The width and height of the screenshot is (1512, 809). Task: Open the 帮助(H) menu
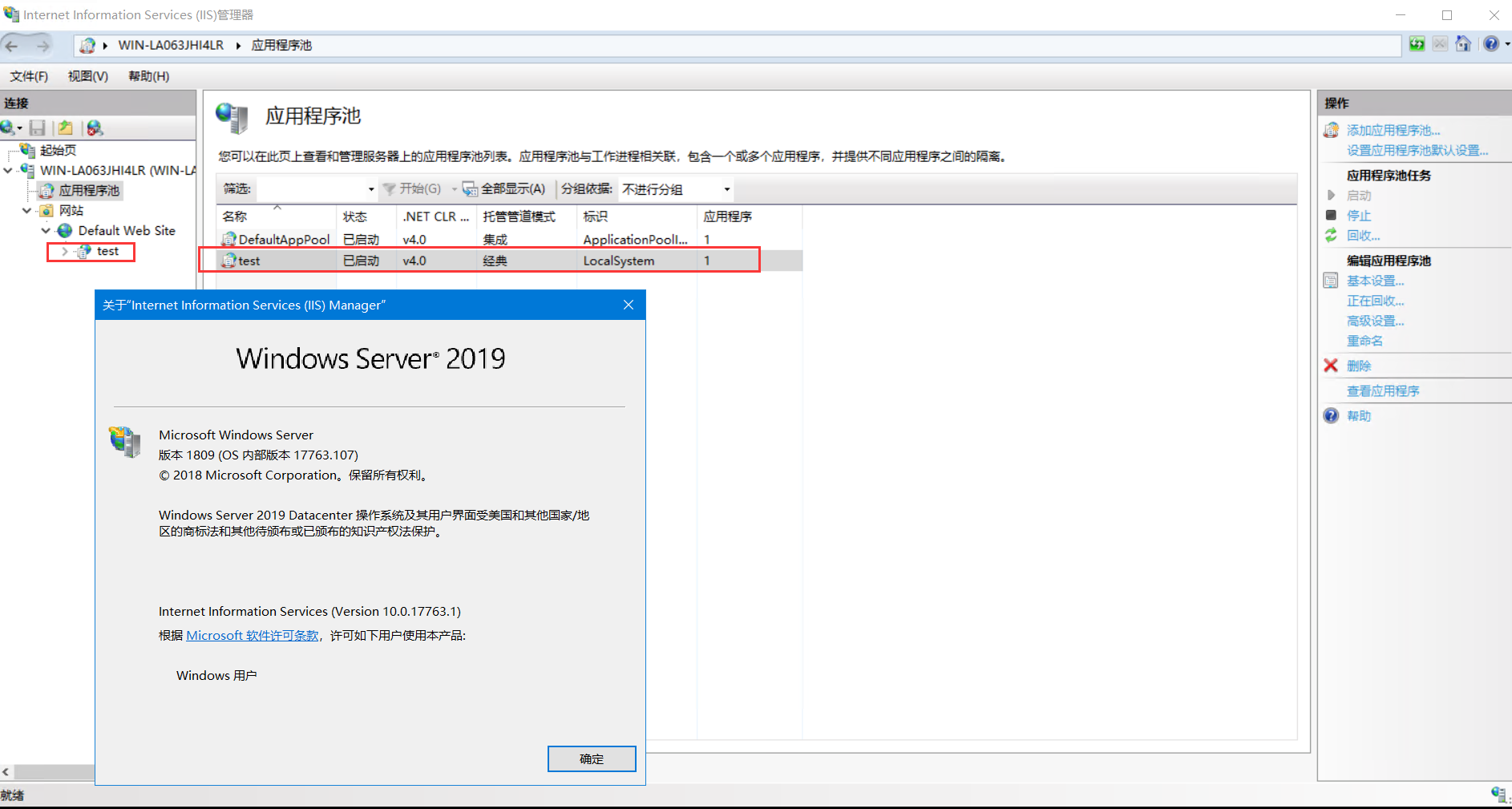click(149, 76)
